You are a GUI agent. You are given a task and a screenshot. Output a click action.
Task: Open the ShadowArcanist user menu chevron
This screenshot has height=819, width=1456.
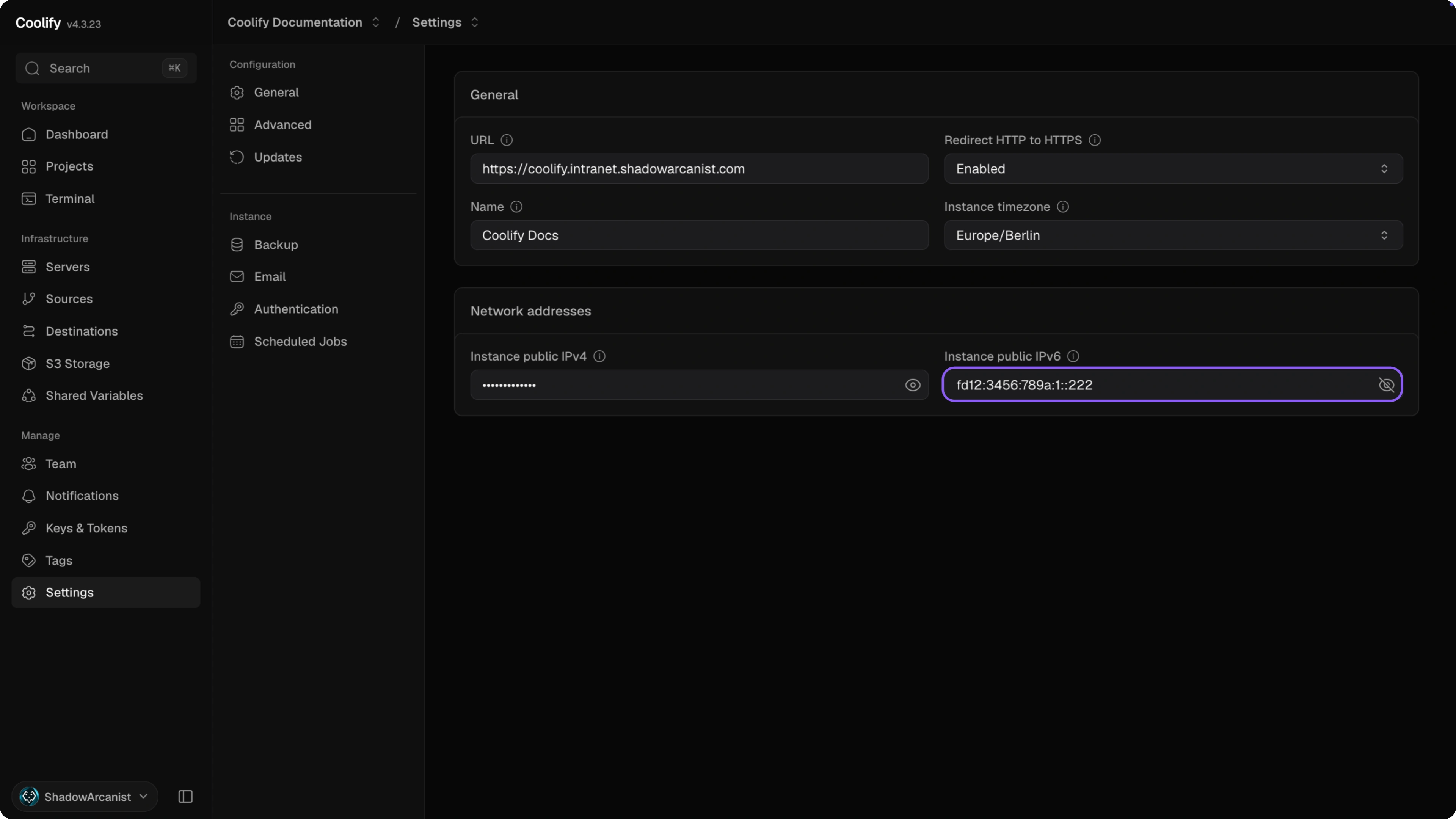[x=144, y=796]
